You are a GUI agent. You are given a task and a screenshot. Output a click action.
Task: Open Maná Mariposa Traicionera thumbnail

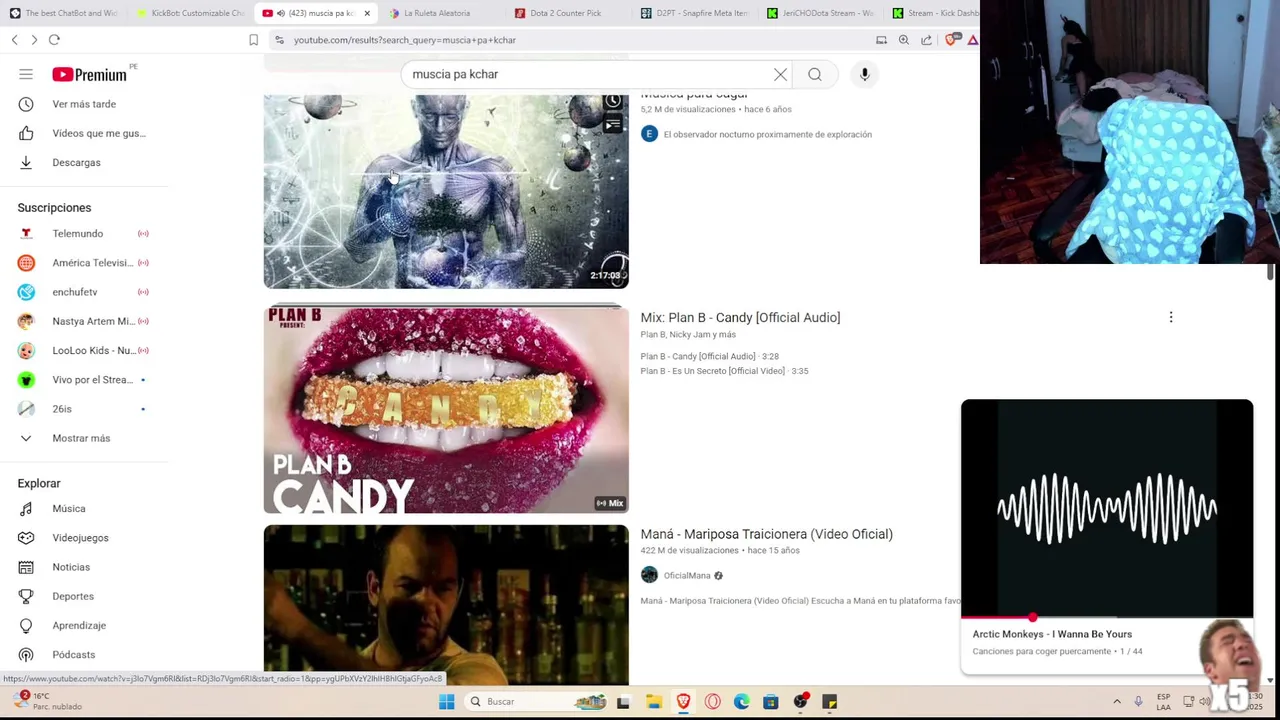tap(446, 605)
